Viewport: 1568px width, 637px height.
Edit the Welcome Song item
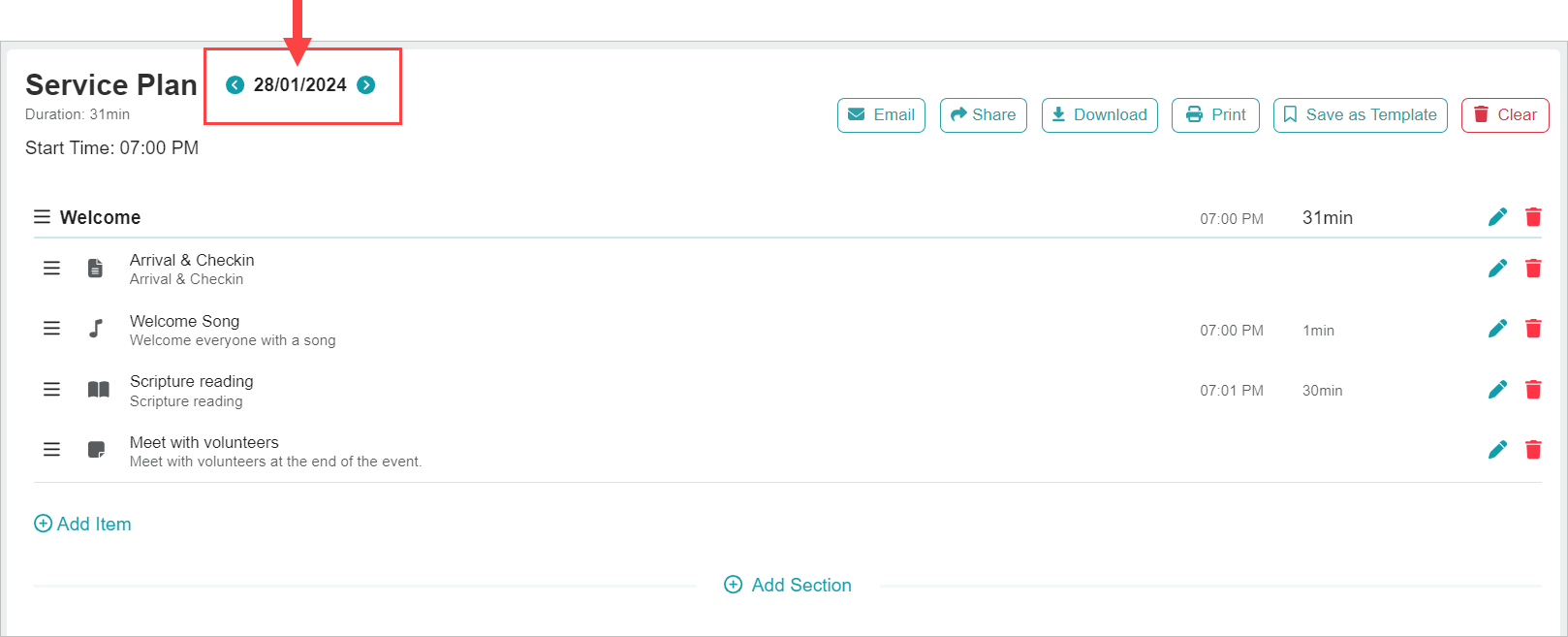click(1497, 330)
